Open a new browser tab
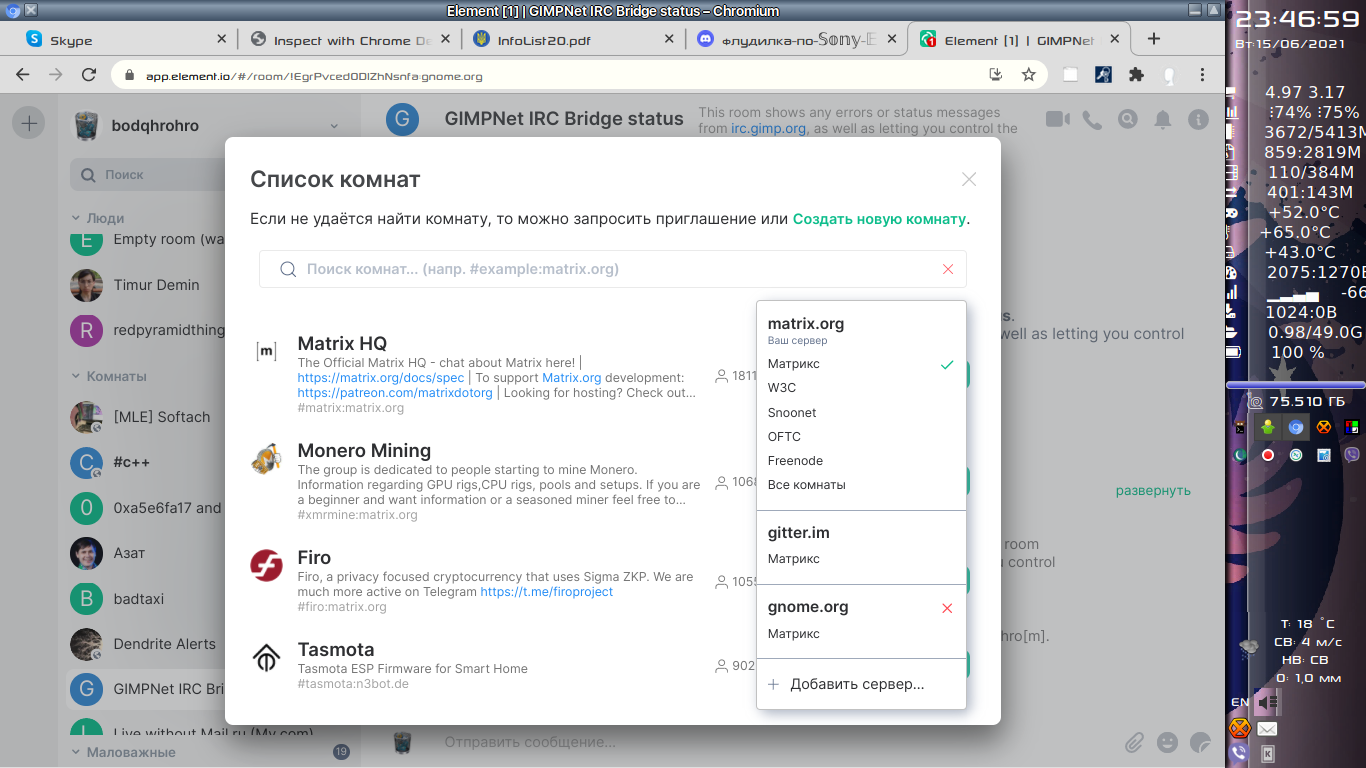This screenshot has height=768, width=1366. click(x=1154, y=39)
